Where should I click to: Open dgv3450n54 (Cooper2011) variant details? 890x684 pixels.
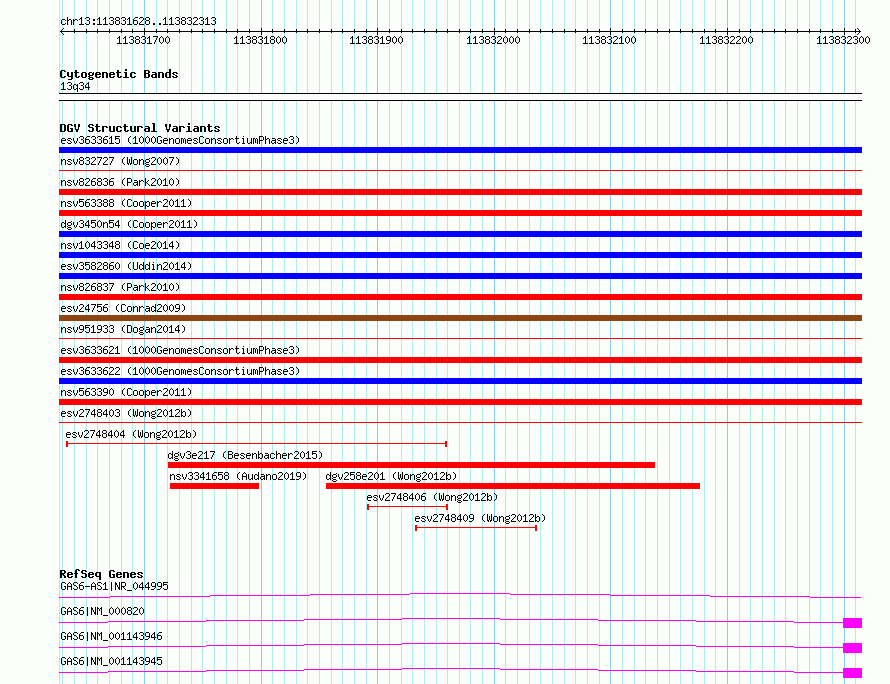(129, 224)
